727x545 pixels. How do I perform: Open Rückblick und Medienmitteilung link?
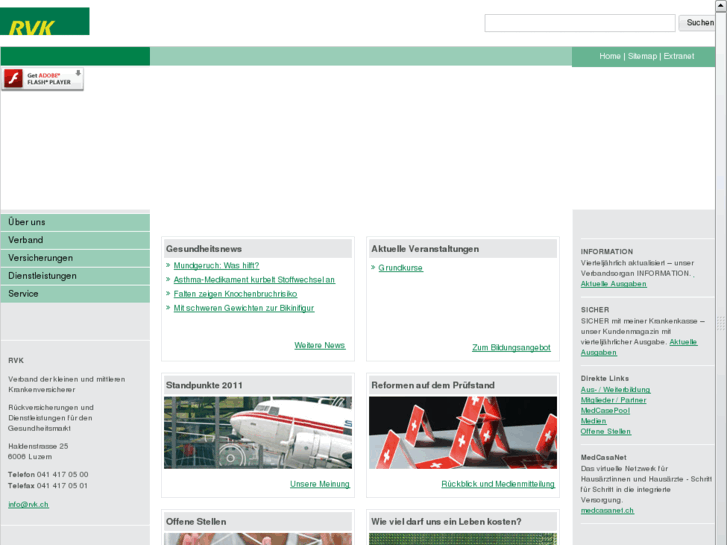coord(498,484)
